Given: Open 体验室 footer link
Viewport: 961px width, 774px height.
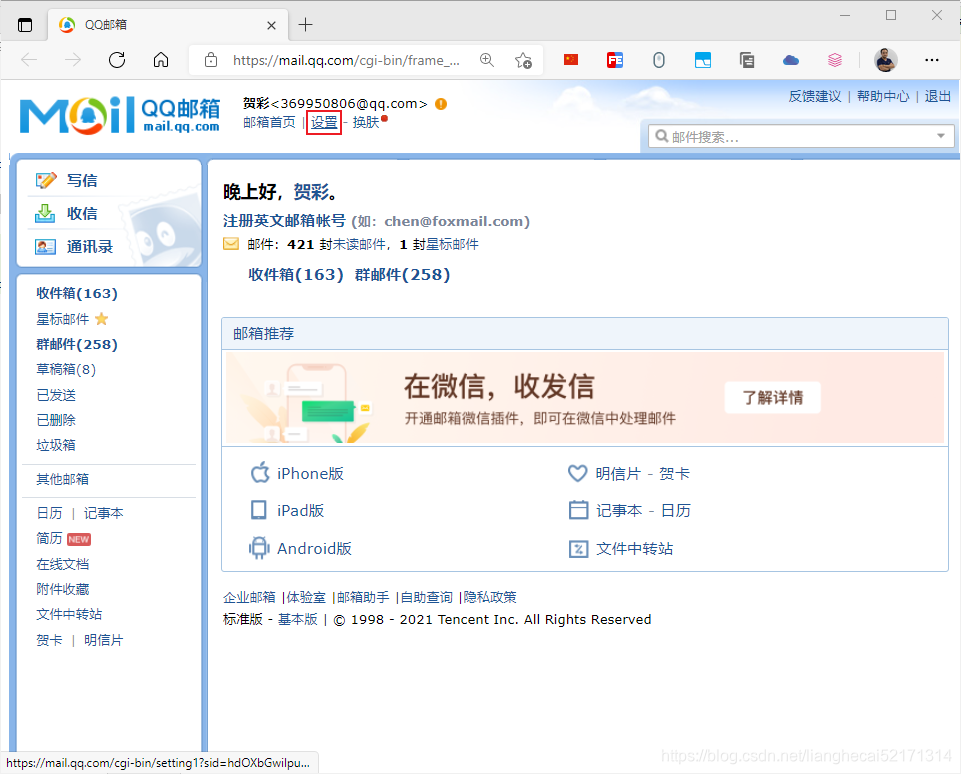Looking at the screenshot, I should [x=306, y=597].
